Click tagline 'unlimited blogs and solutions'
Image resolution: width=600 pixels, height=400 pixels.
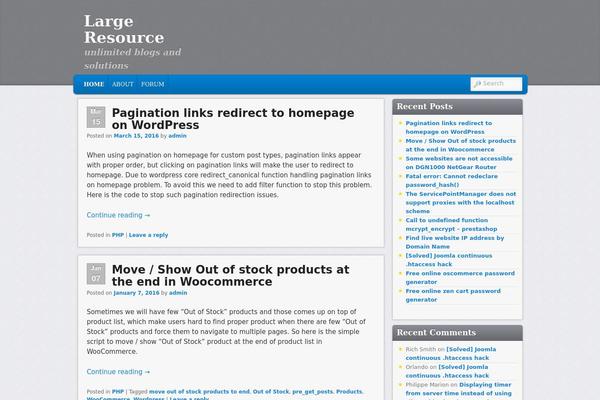pyautogui.click(x=132, y=59)
